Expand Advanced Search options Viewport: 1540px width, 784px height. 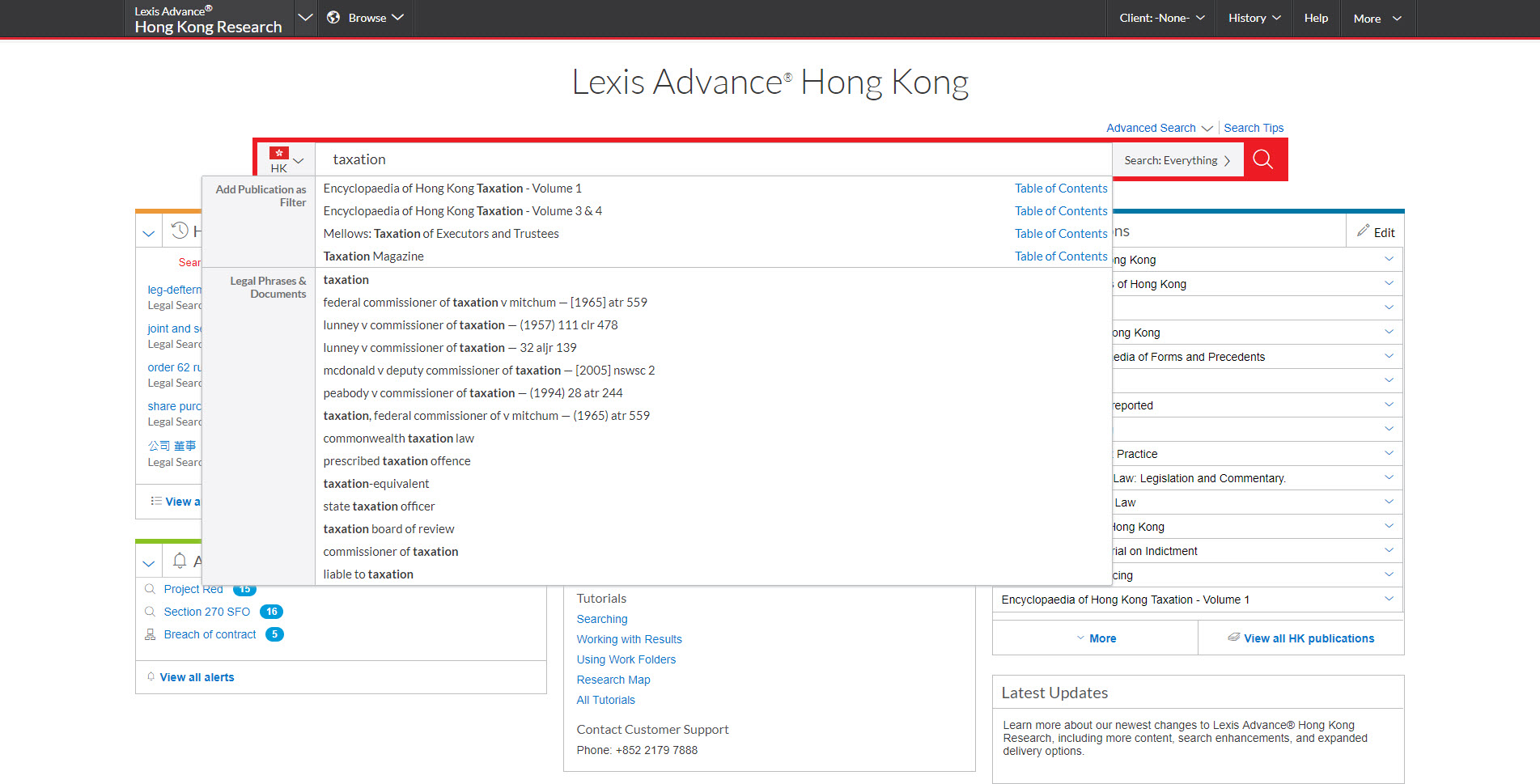pyautogui.click(x=1159, y=128)
